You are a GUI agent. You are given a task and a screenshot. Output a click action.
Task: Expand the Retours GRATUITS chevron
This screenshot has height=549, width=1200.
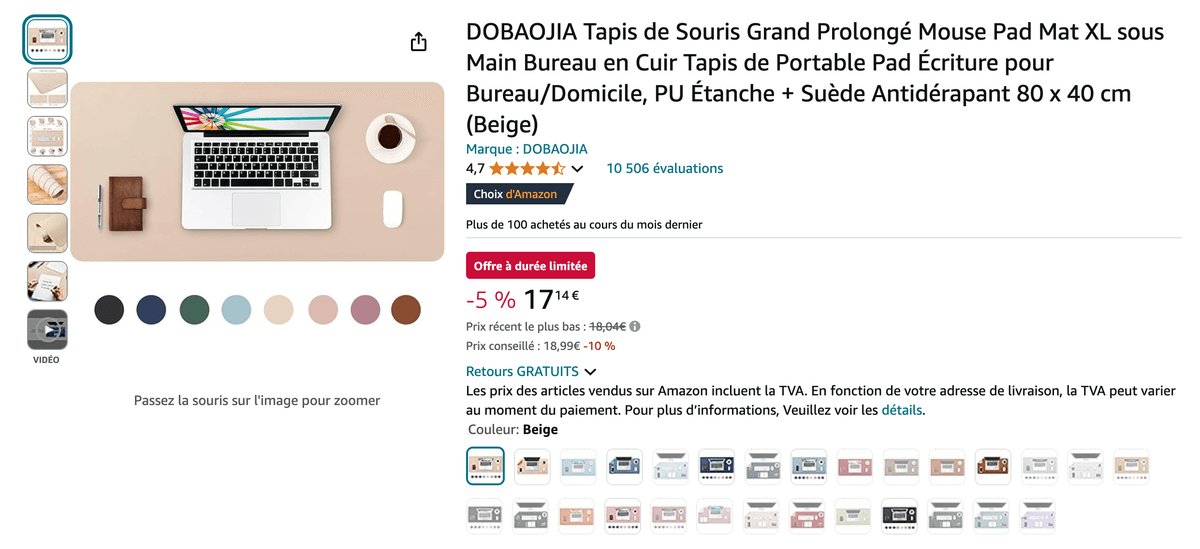point(590,372)
